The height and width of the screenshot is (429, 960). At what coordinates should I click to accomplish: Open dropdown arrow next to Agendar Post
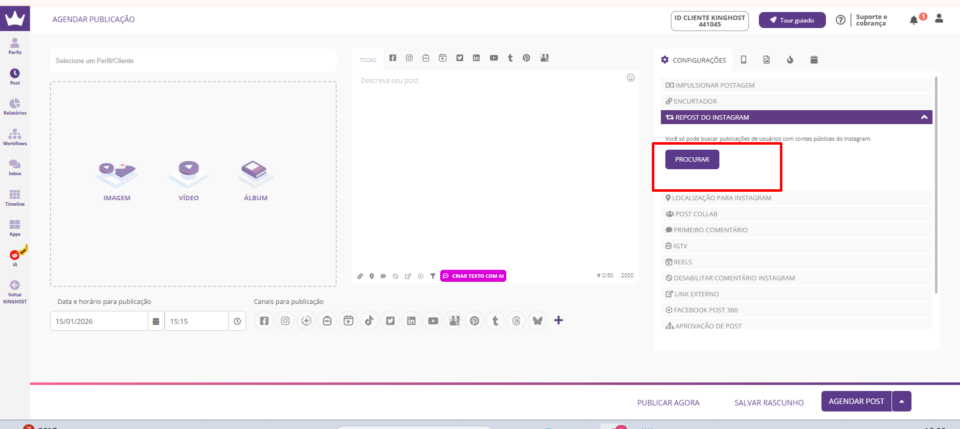coord(903,402)
